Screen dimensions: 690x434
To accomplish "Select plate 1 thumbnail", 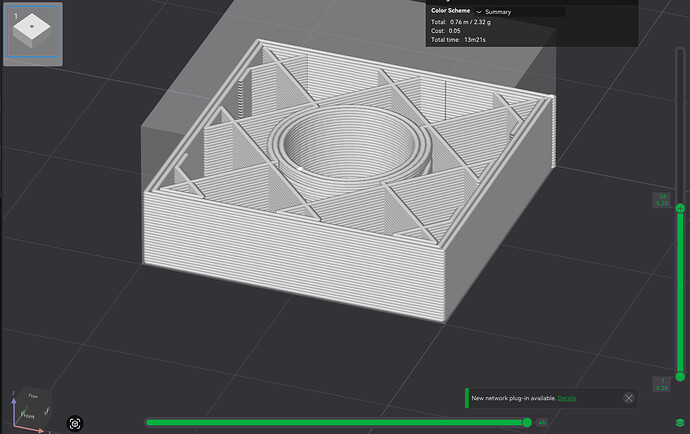I will tap(33, 32).
